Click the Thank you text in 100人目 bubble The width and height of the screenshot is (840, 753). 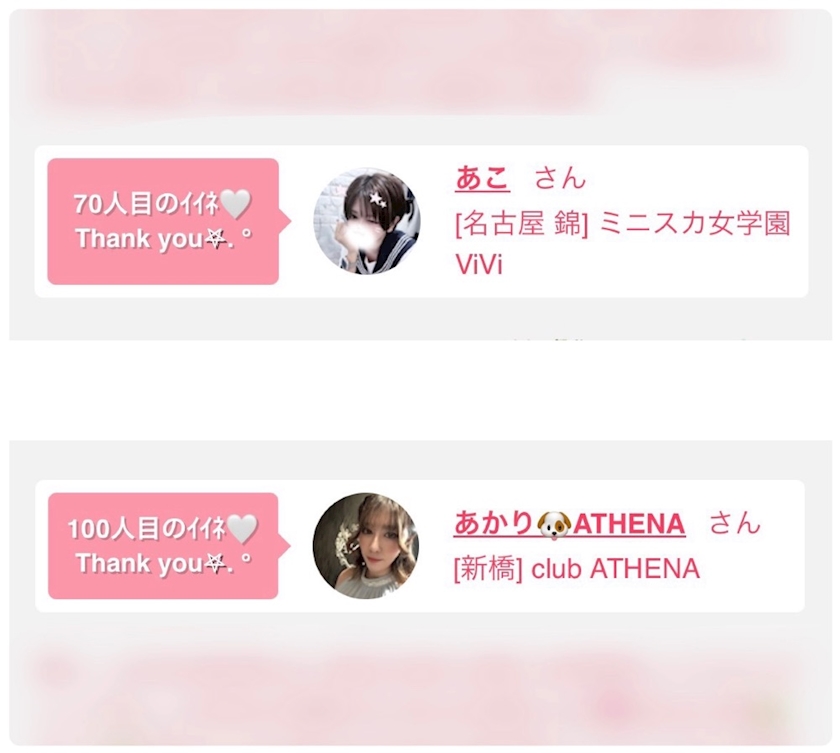click(x=140, y=563)
